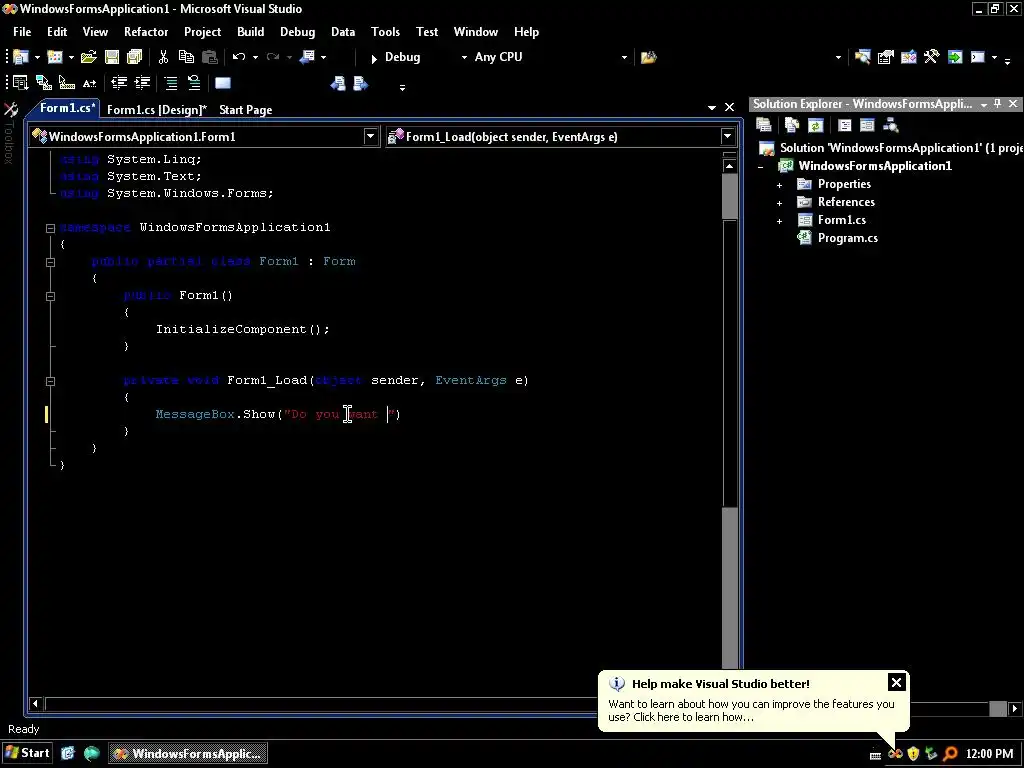The height and width of the screenshot is (768, 1024).
Task: Click Show All Files in Solution Explorer
Action: 792,125
